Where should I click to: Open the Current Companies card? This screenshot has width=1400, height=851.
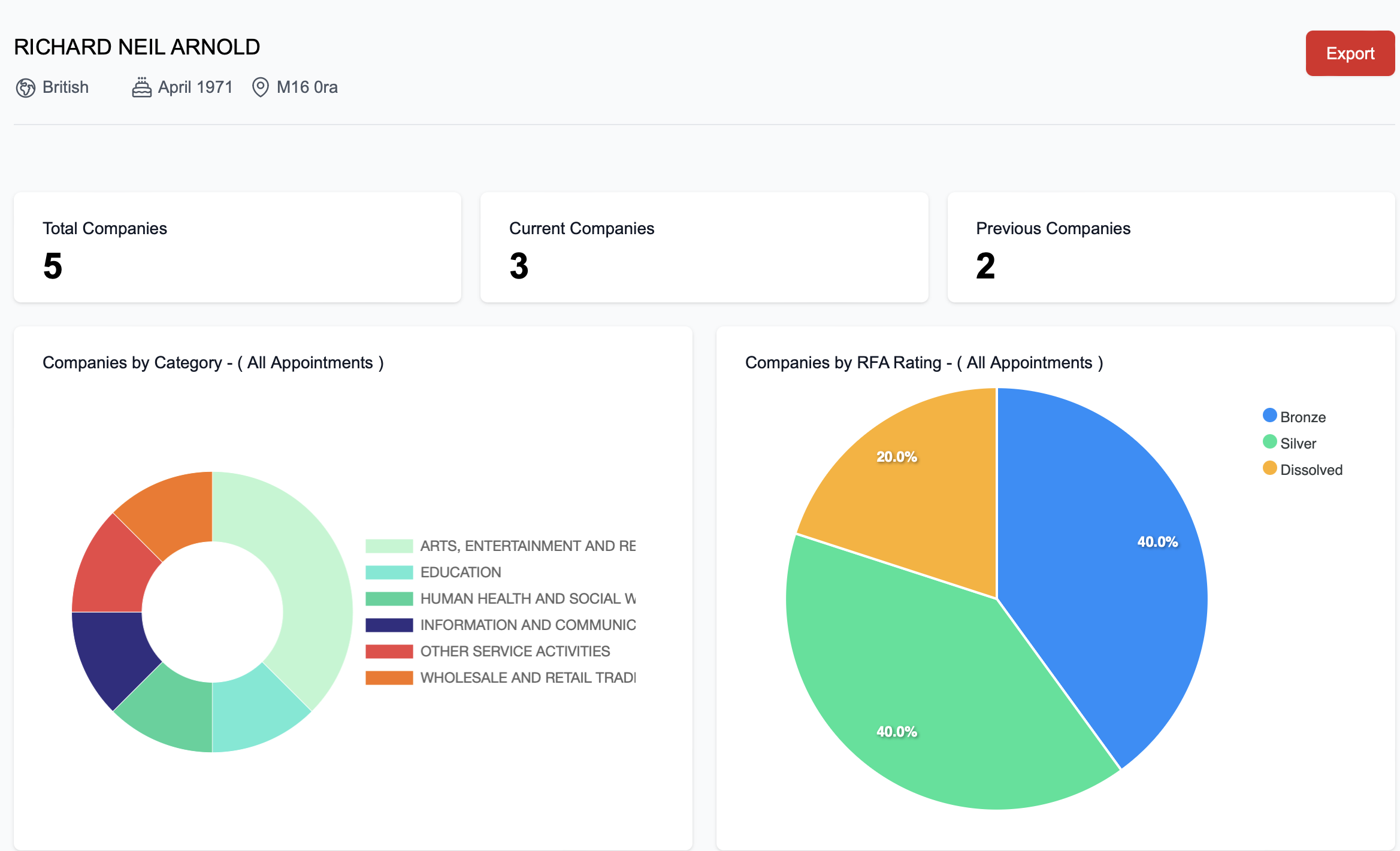(x=704, y=247)
